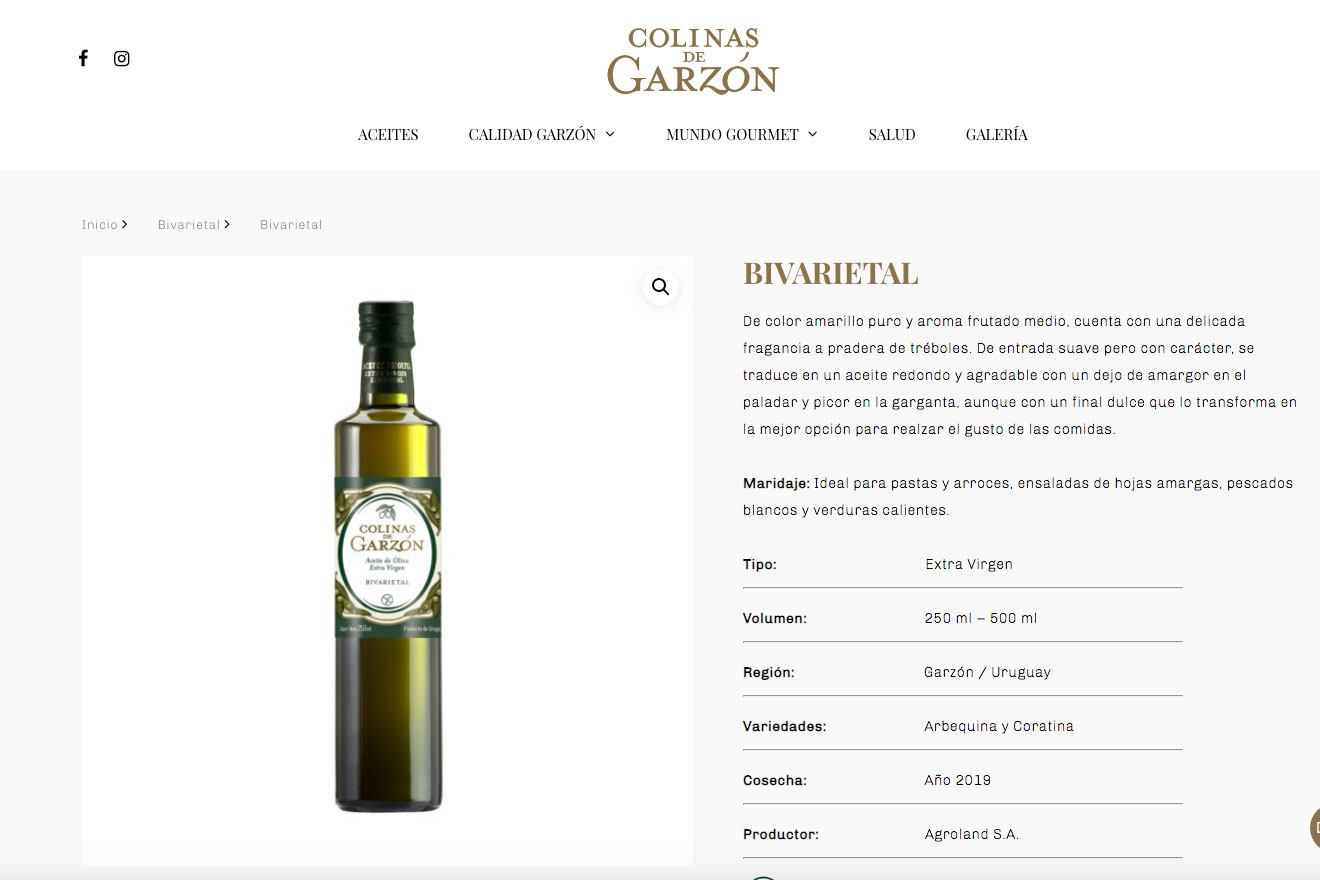Open the Facebook social icon
The height and width of the screenshot is (880, 1320).
(x=83, y=58)
